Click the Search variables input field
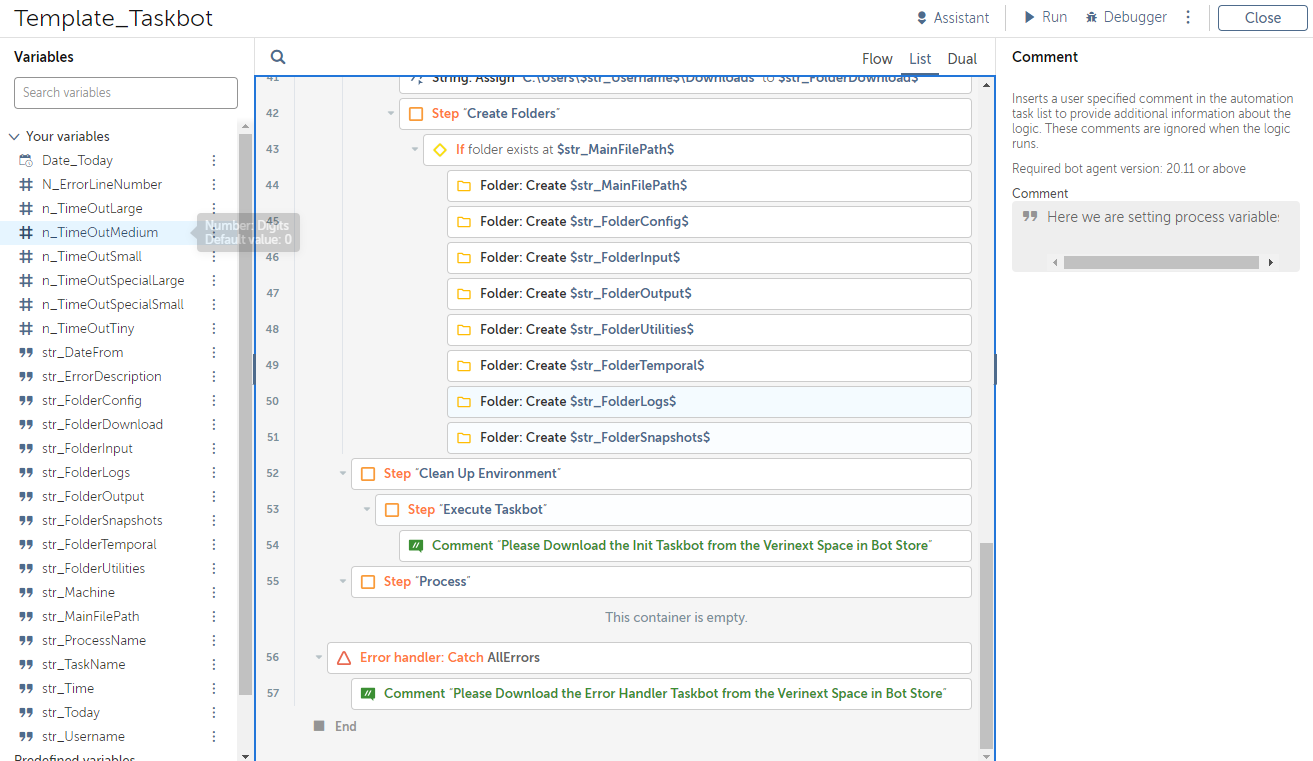Image resolution: width=1313 pixels, height=761 pixels. (x=126, y=93)
